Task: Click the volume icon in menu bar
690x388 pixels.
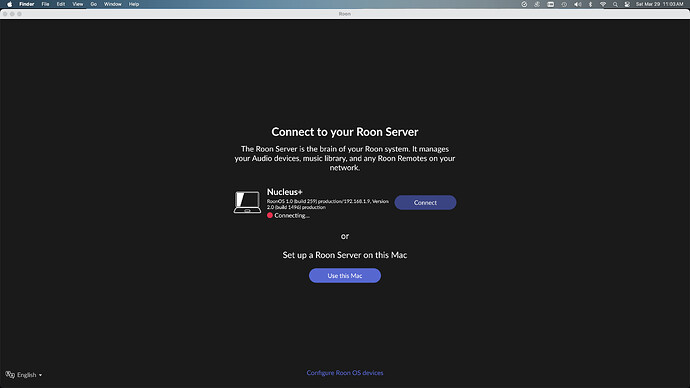Action: [578, 4]
